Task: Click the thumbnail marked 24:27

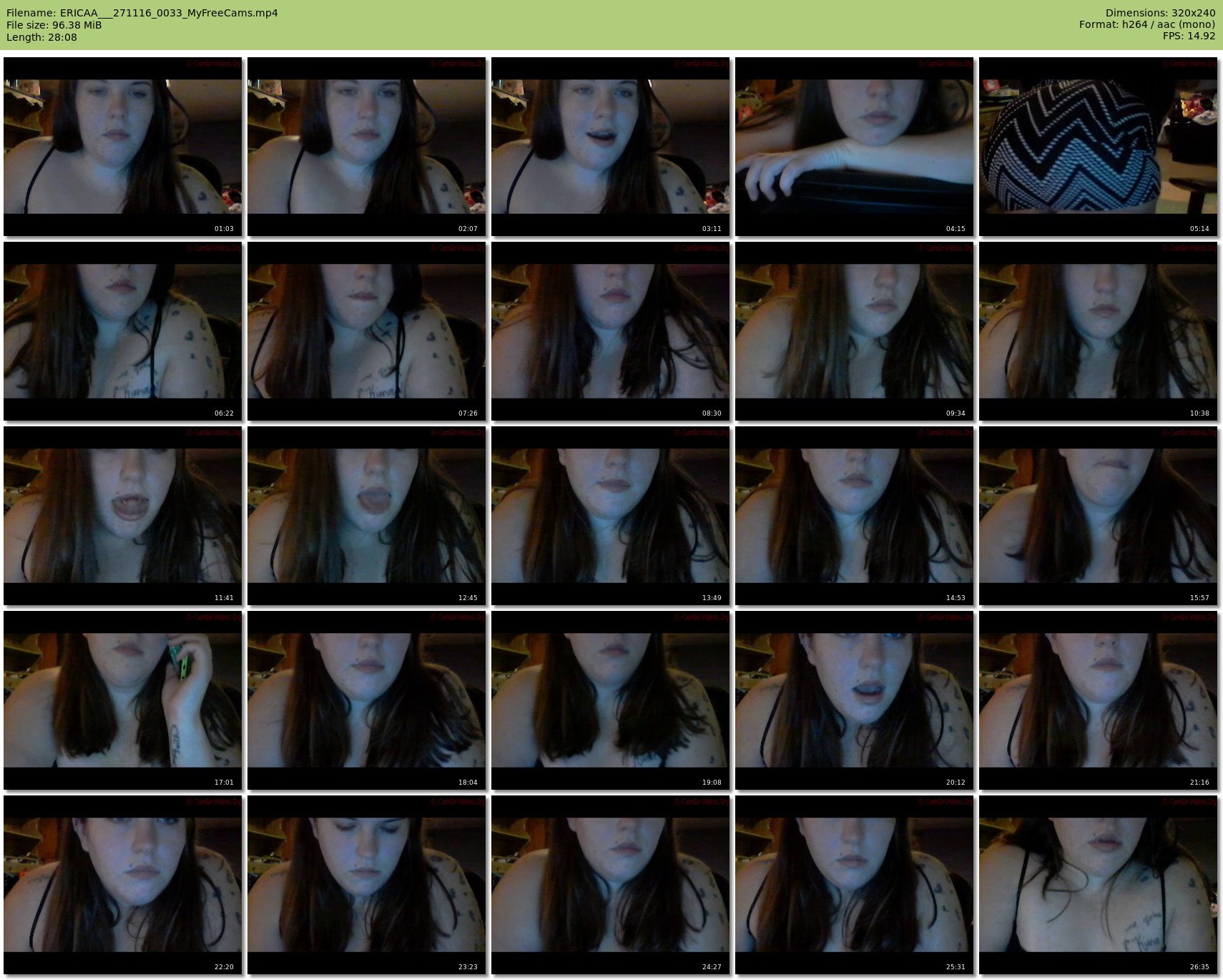Action: pyautogui.click(x=610, y=885)
